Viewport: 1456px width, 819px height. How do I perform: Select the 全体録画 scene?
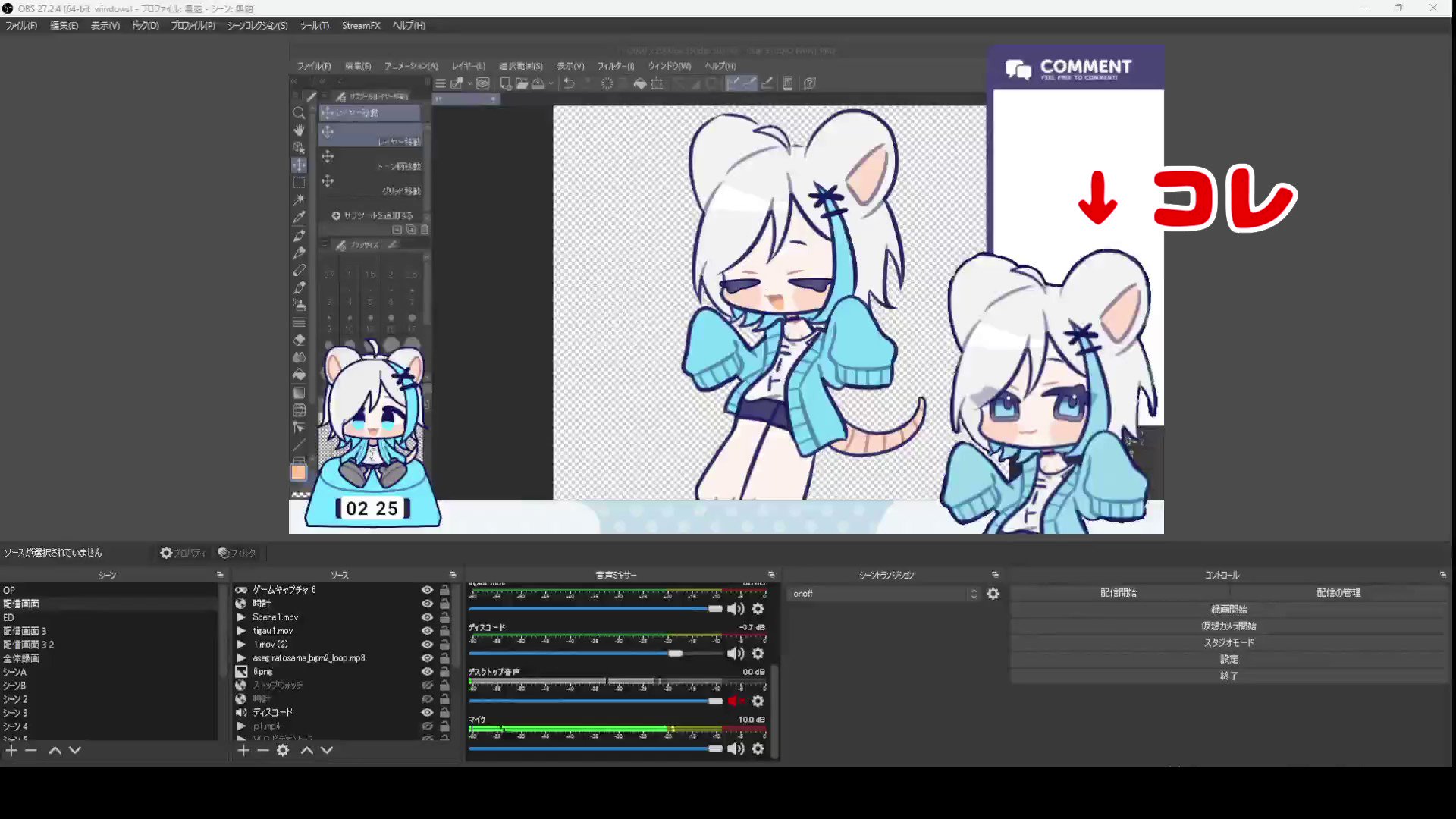[x=110, y=658]
